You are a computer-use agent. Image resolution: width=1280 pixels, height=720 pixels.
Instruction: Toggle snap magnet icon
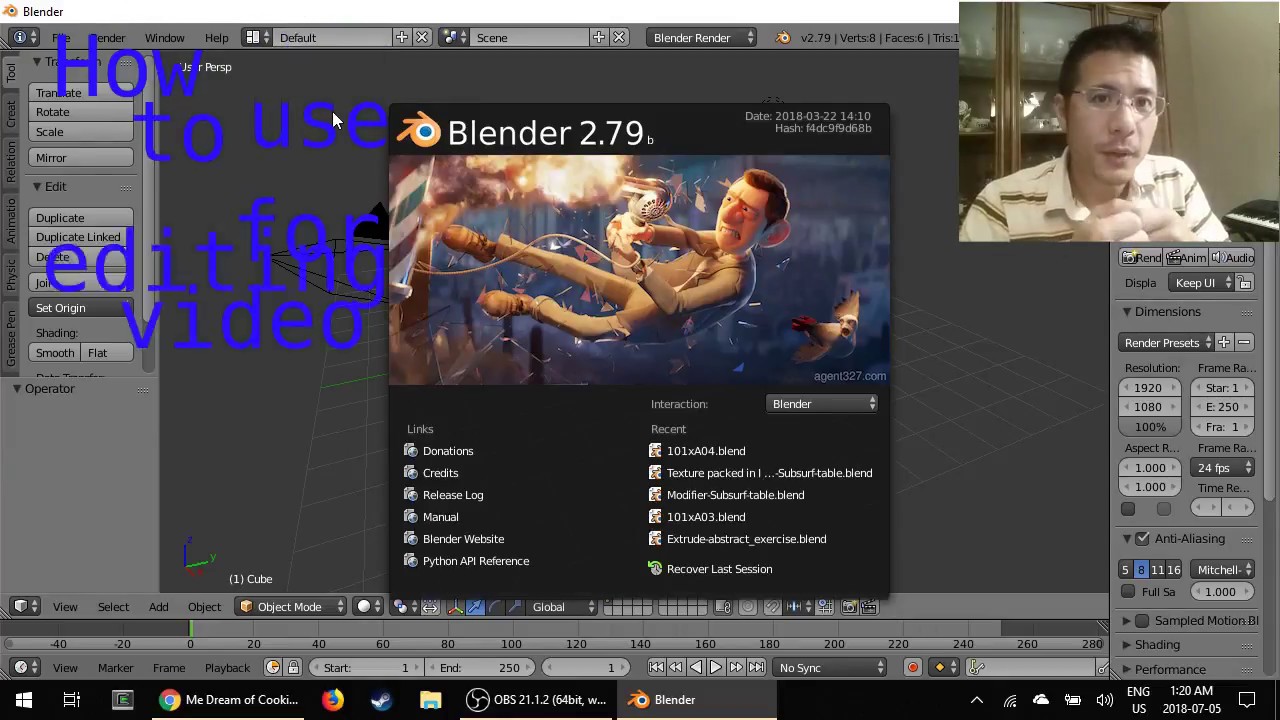click(x=772, y=606)
